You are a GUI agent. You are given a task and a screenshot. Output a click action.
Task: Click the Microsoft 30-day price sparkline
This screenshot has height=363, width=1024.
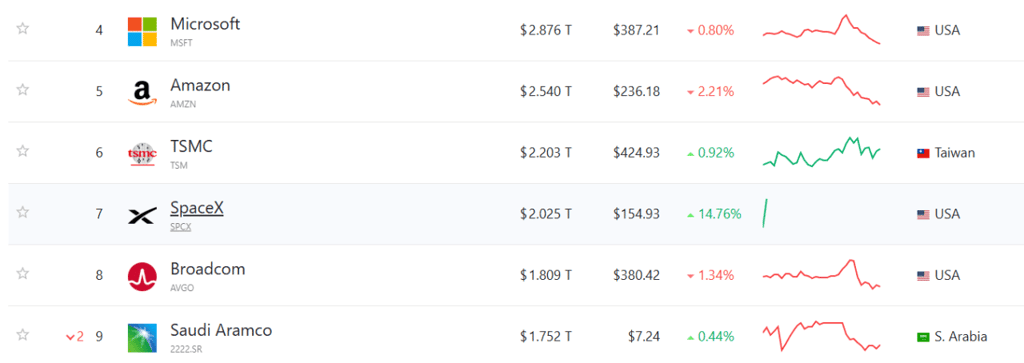point(822,29)
